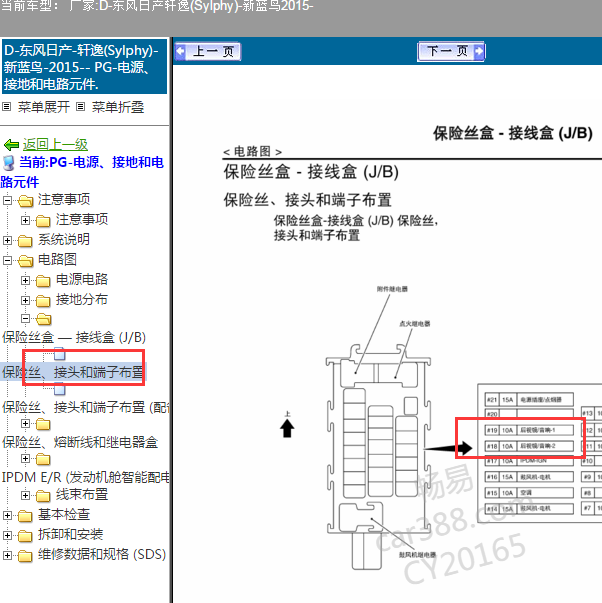Viewport: 602px width, 603px height.
Task: Expand folder node above 保险丝、熔断线和继电器盒
Action: point(25,423)
